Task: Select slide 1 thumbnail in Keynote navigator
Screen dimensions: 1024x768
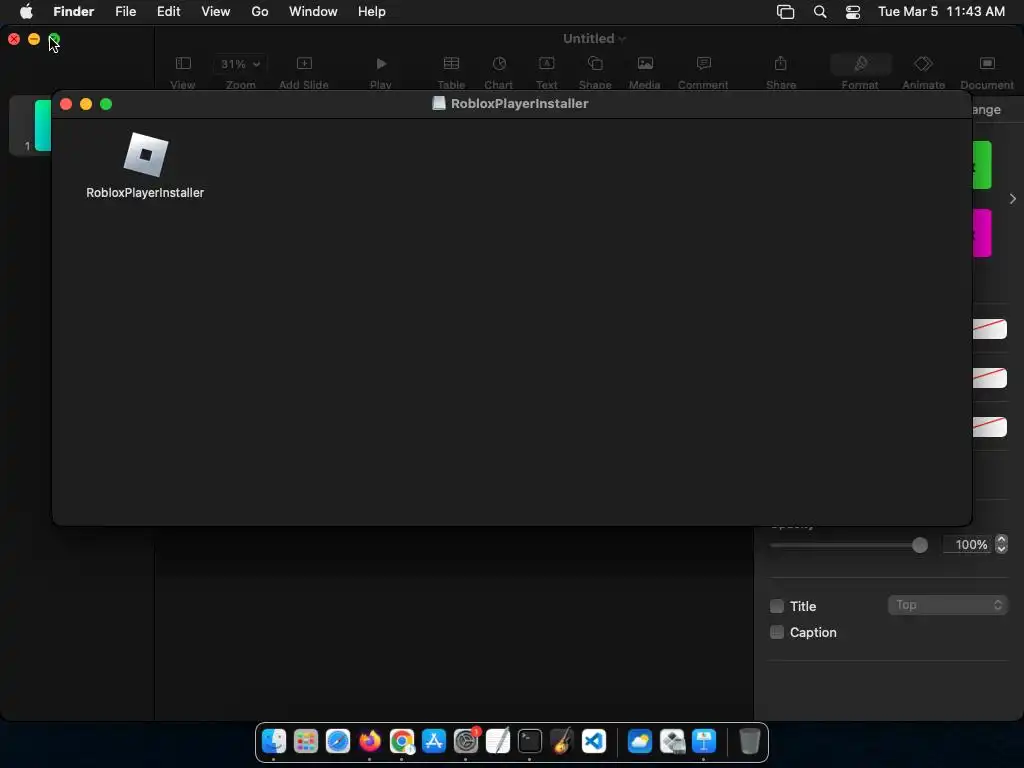Action: pyautogui.click(x=42, y=125)
